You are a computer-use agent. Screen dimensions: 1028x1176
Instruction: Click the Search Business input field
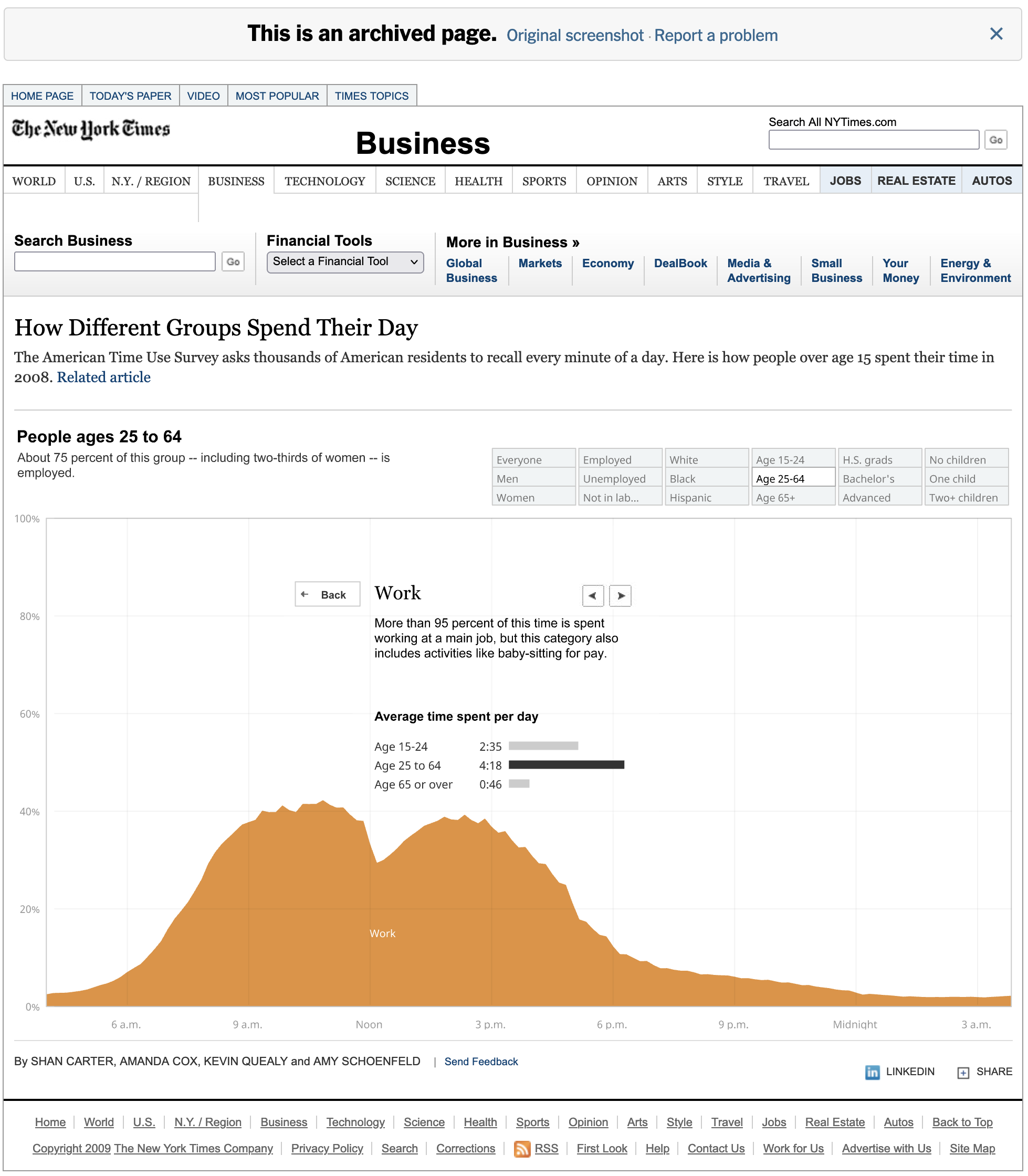[x=115, y=261]
